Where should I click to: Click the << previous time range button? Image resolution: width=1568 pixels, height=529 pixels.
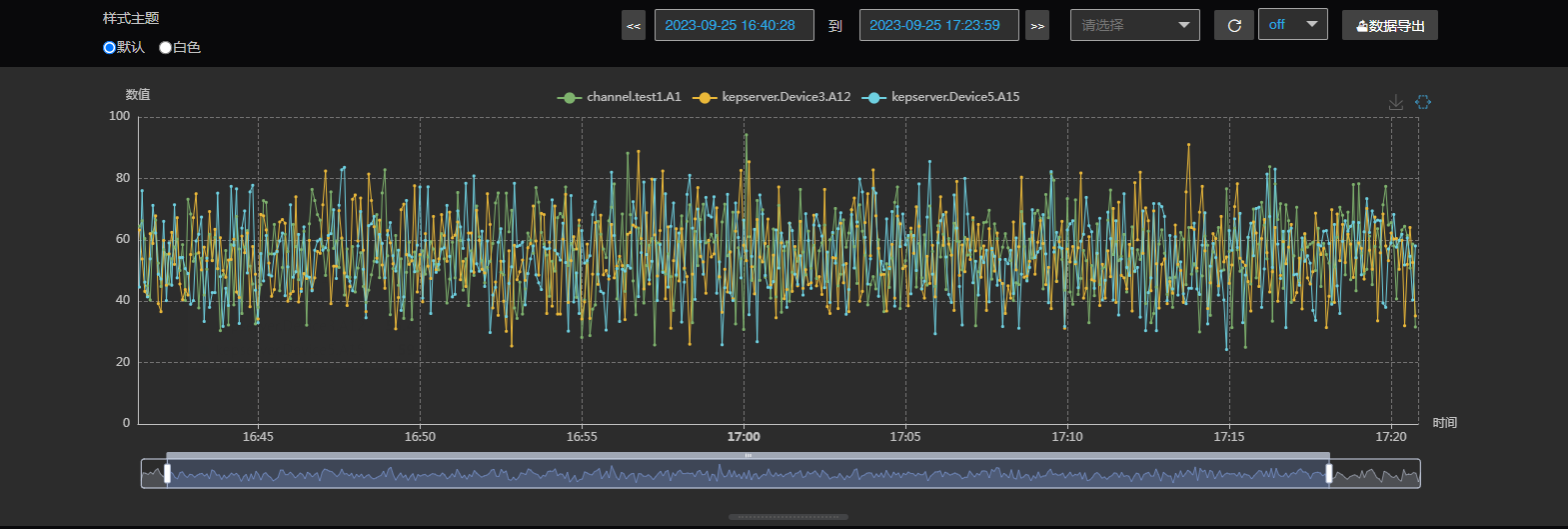tap(634, 26)
